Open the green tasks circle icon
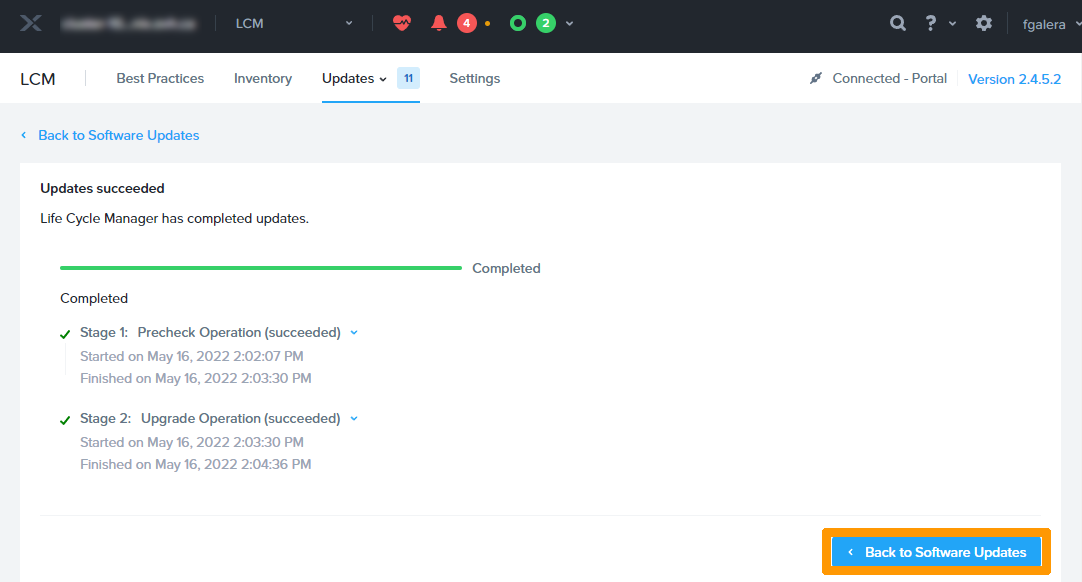This screenshot has height=582, width=1082. point(517,23)
